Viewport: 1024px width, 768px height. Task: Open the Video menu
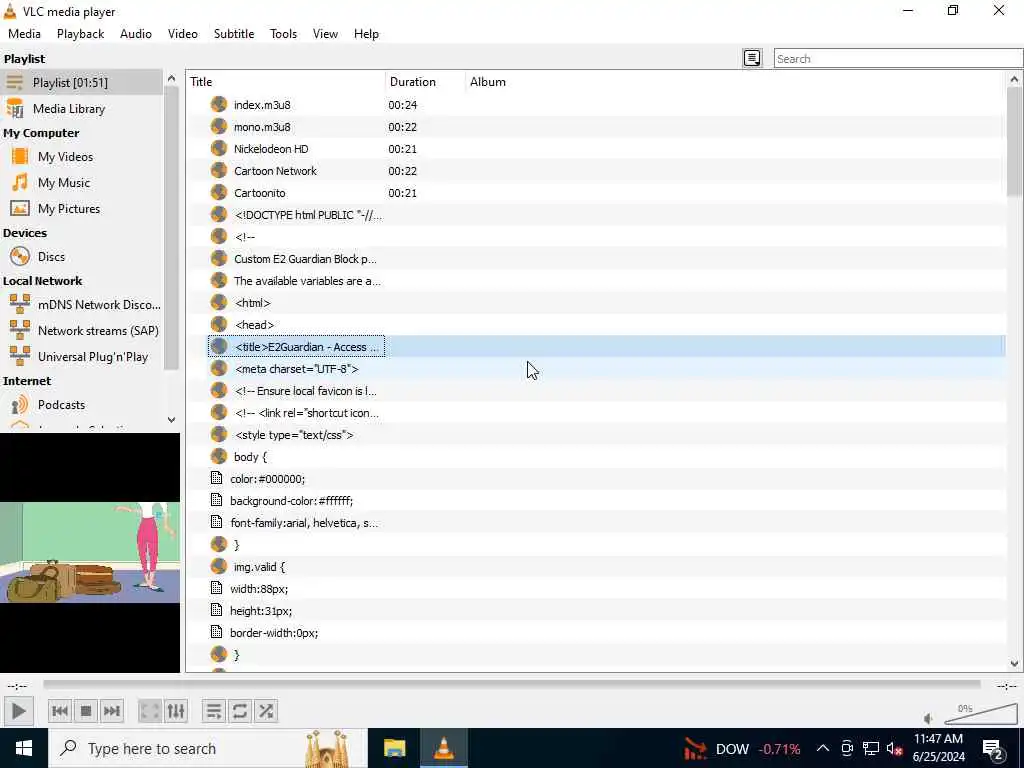(183, 34)
